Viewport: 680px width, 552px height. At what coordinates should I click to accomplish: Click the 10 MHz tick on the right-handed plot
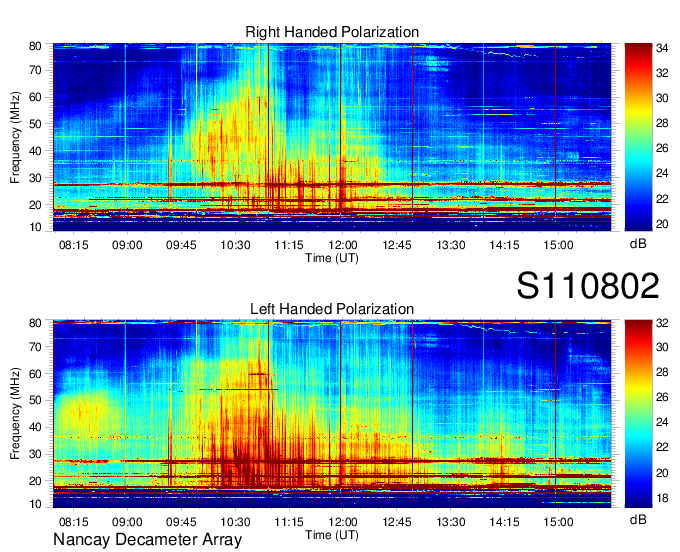pos(35,227)
